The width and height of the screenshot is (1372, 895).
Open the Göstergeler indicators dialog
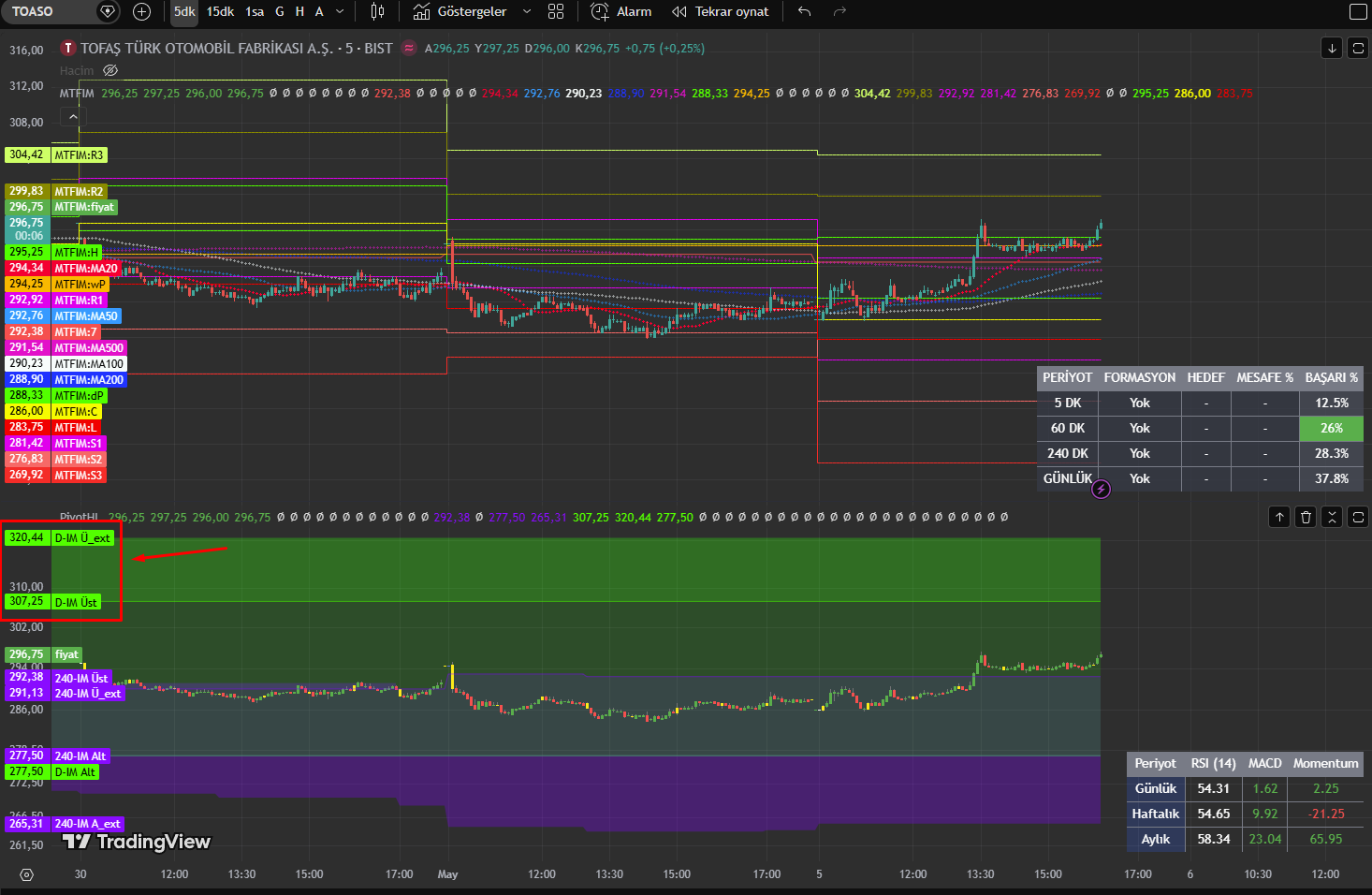pyautogui.click(x=460, y=11)
